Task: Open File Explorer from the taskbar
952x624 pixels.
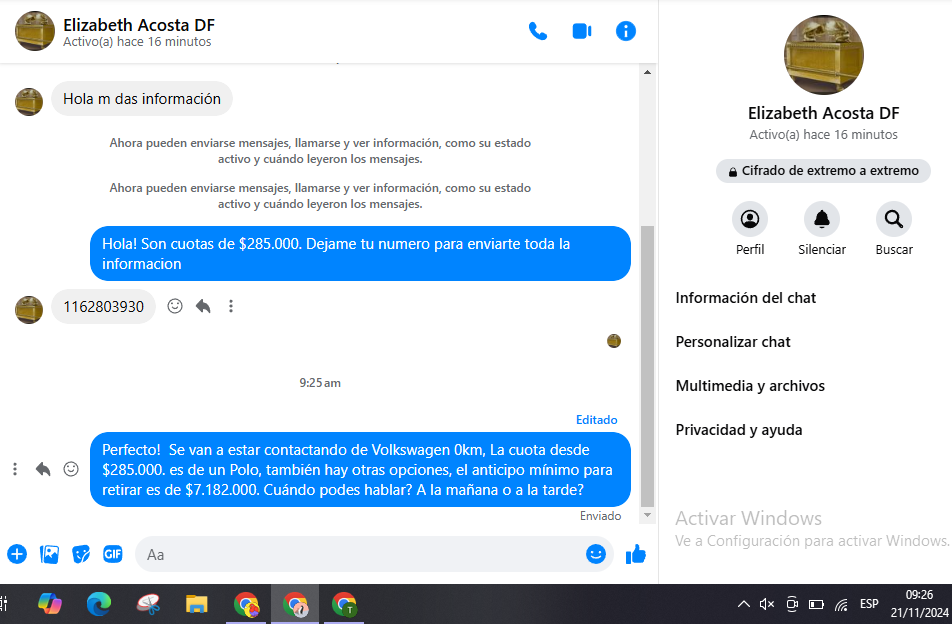Action: click(197, 604)
